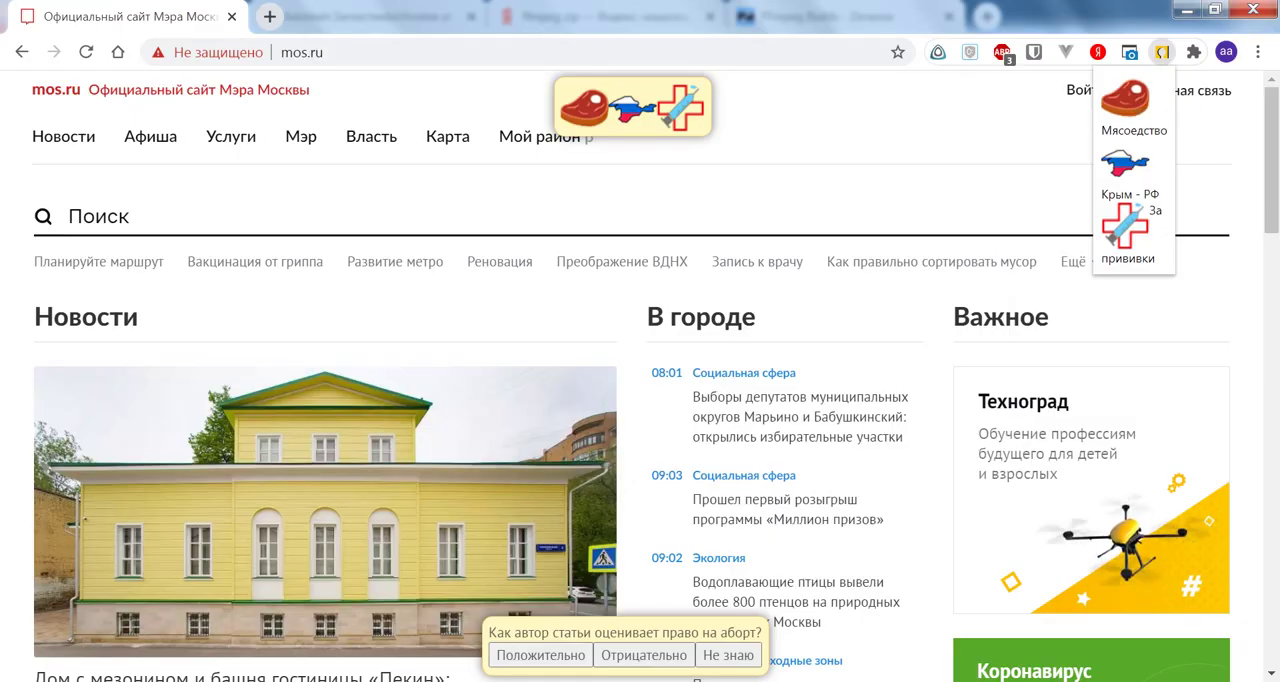Click the 'В городе' section heading
Screen dimensions: 1280x682
[701, 317]
